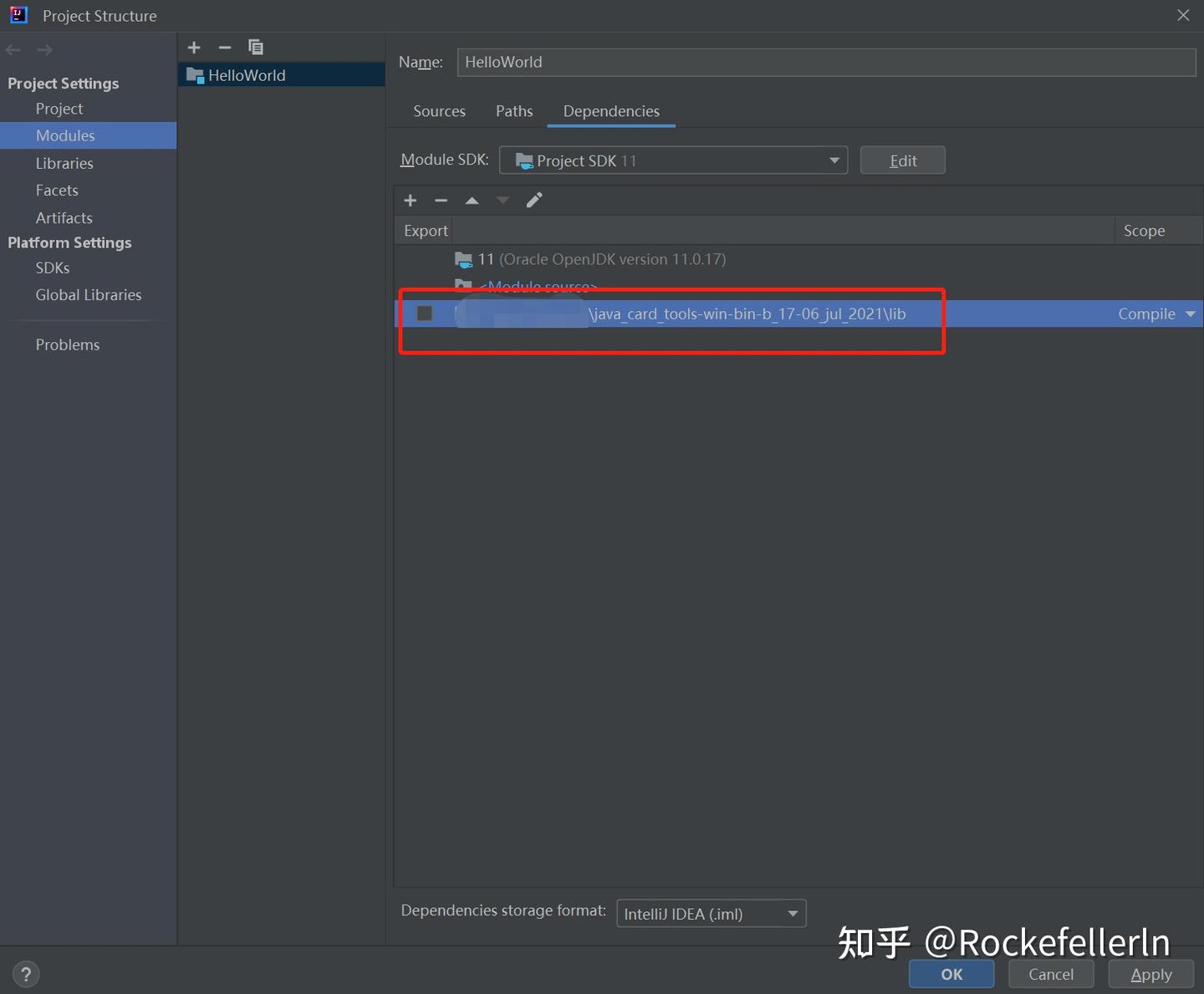This screenshot has width=1204, height=994.
Task: Show the Problems list
Action: (68, 344)
